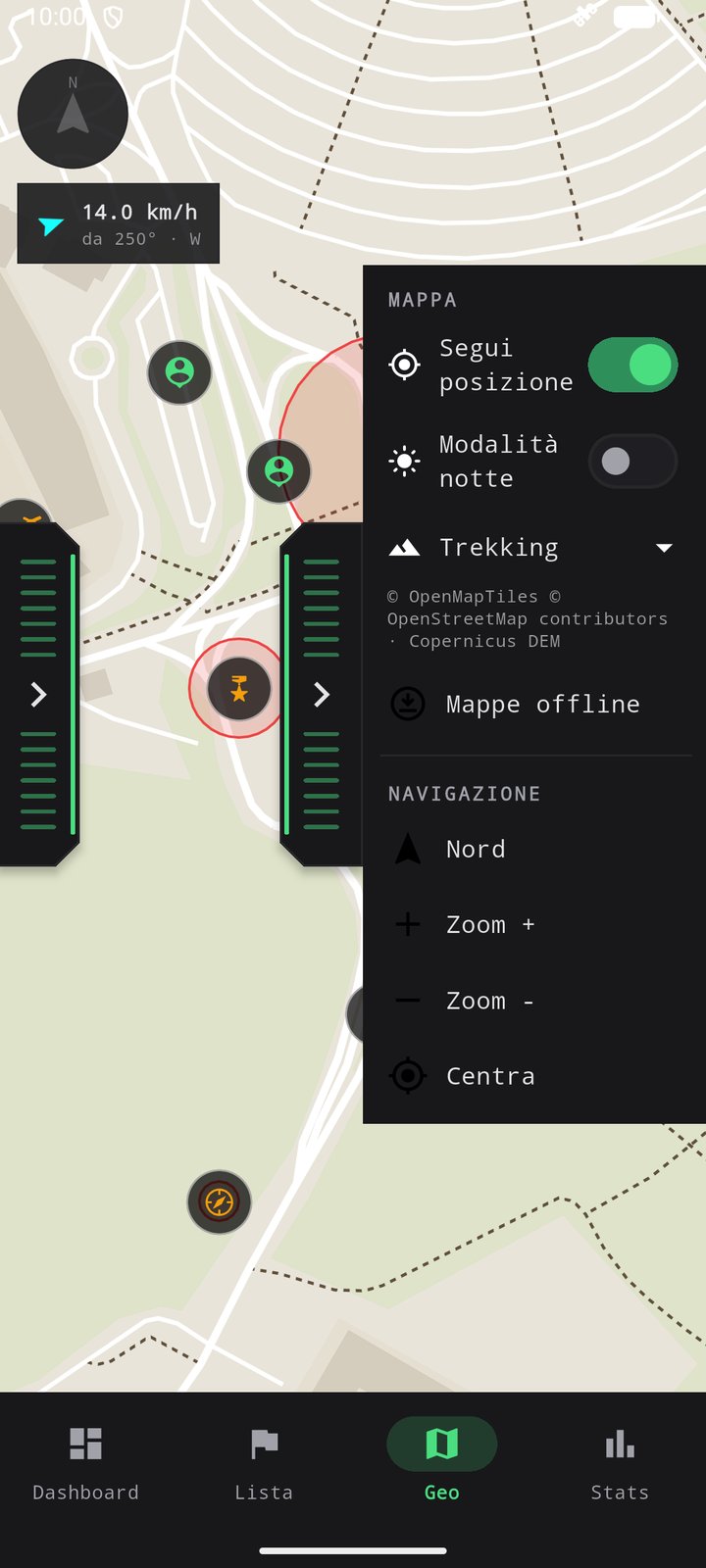This screenshot has height=1568, width=706.
Task: Tap the Centra target icon
Action: pos(408,1076)
